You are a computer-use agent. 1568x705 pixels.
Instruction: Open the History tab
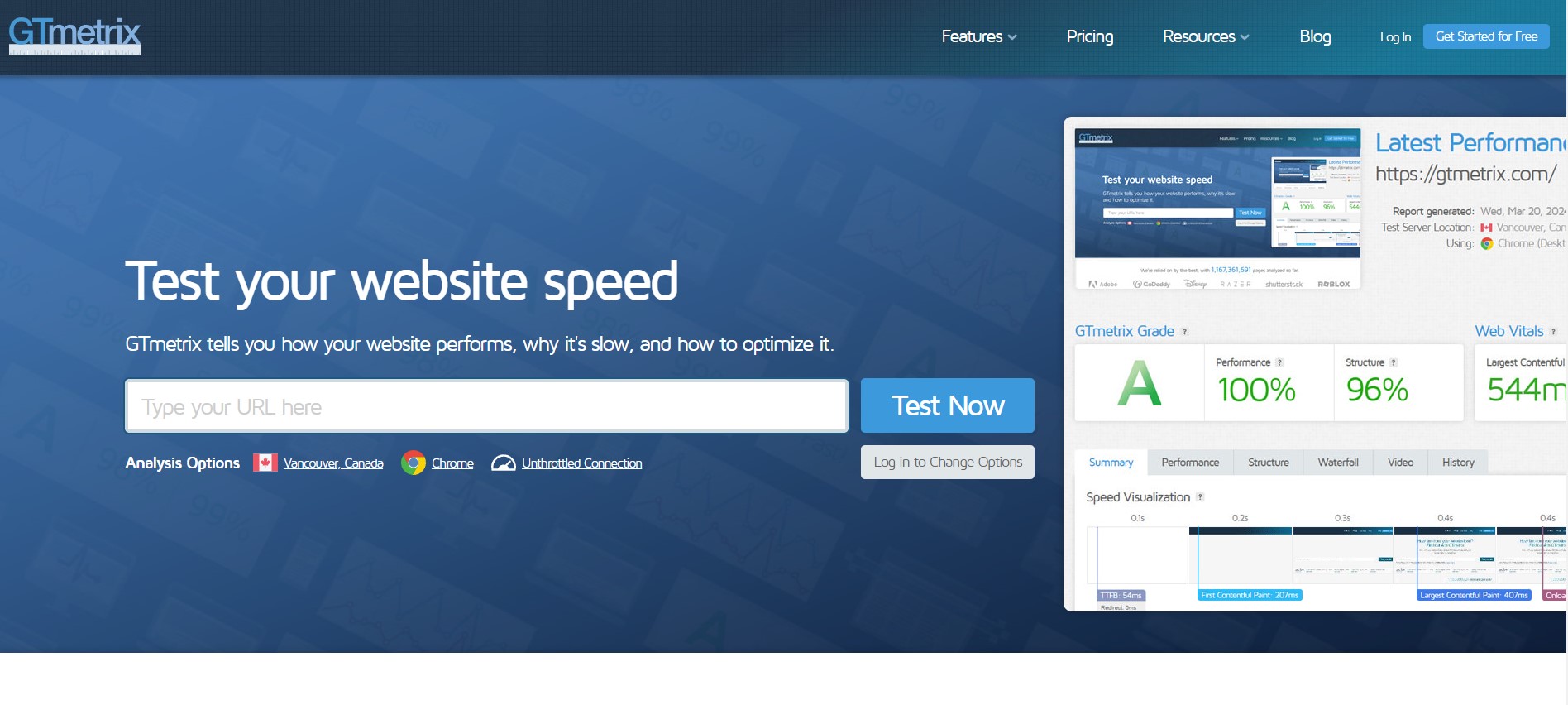[1457, 463]
